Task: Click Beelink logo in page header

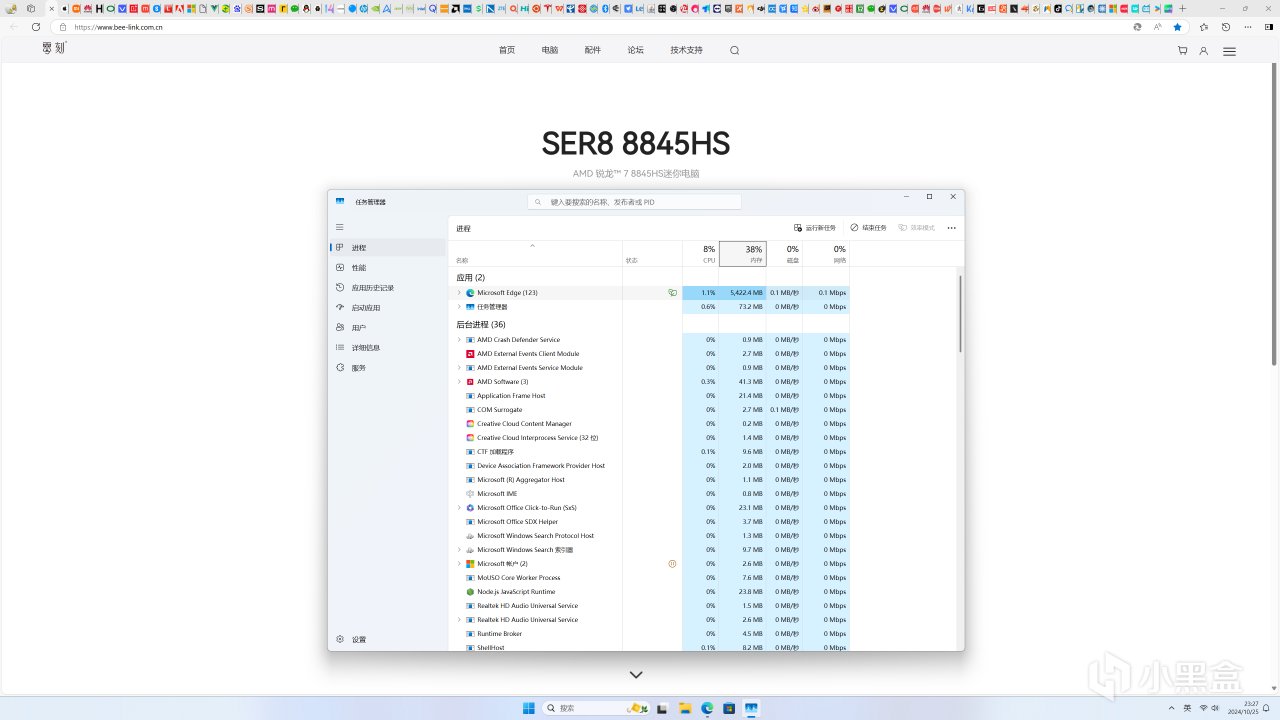Action: click(x=54, y=48)
